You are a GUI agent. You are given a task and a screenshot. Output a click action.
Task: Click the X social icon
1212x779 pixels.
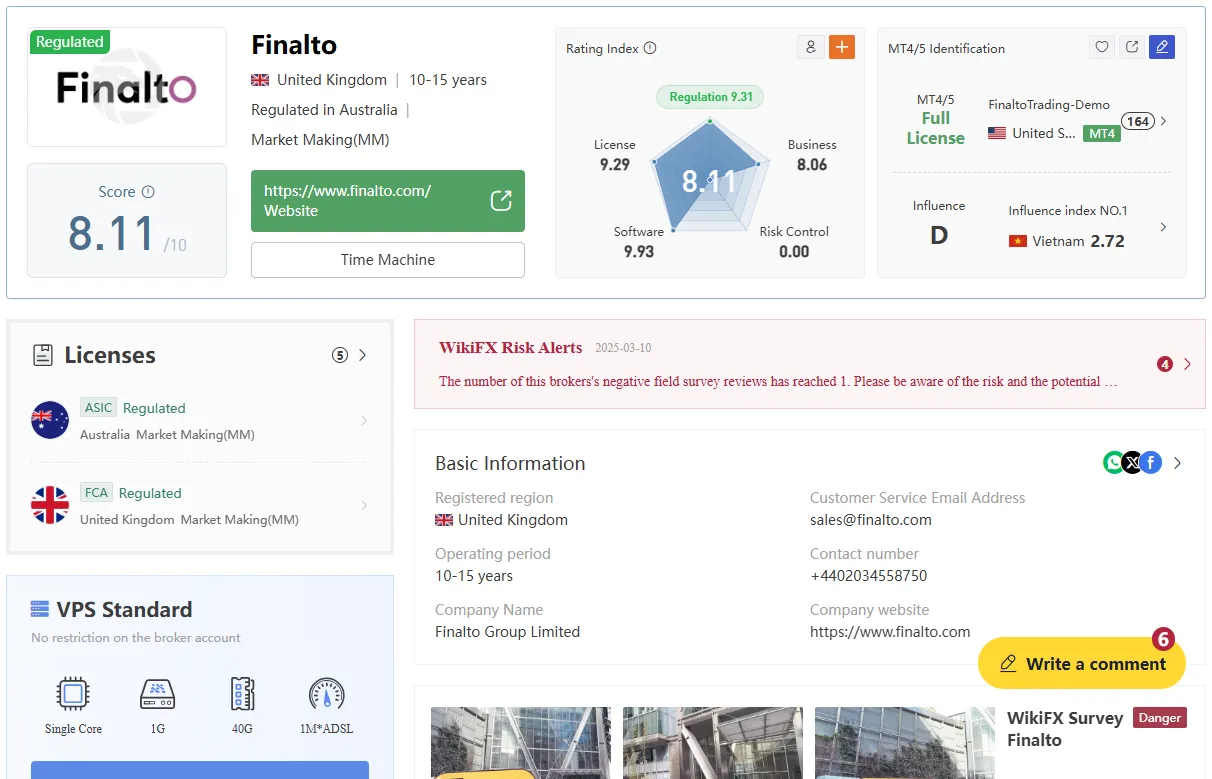click(x=1132, y=463)
